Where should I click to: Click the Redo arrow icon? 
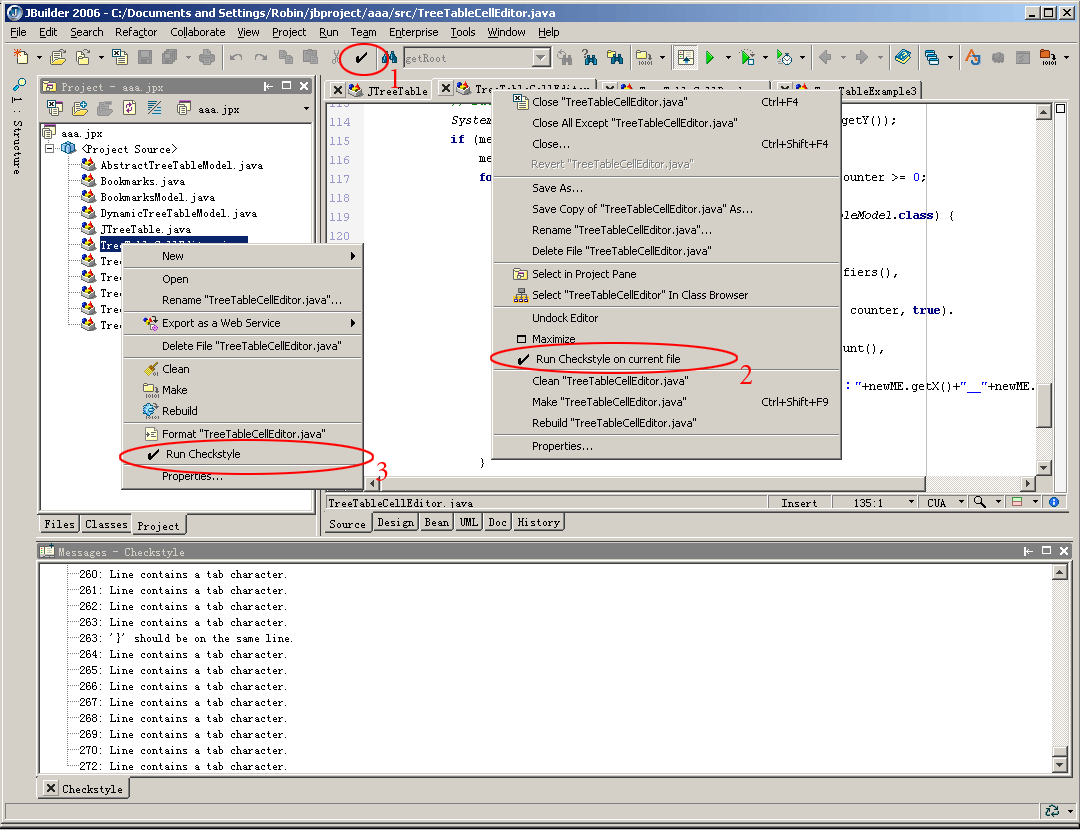pos(260,58)
